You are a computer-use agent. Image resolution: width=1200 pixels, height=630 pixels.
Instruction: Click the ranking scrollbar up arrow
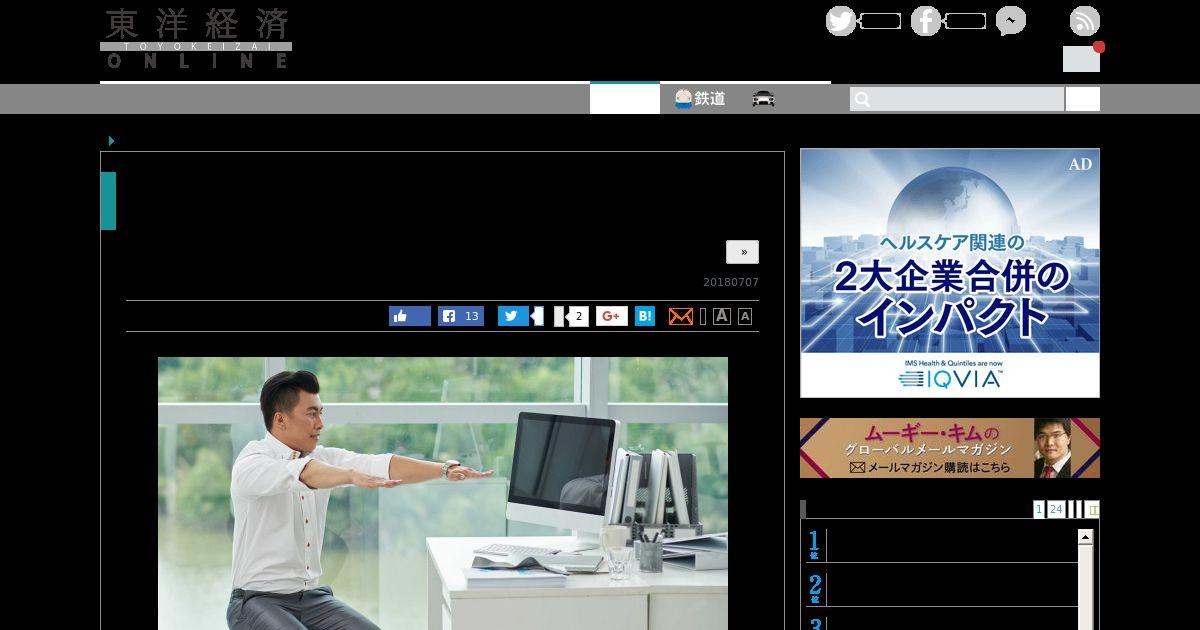[x=1085, y=537]
